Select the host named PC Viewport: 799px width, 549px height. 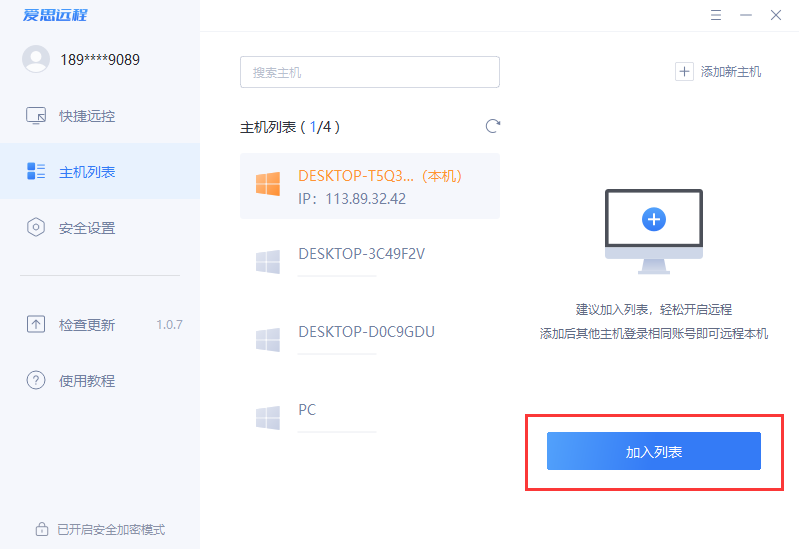pos(307,410)
